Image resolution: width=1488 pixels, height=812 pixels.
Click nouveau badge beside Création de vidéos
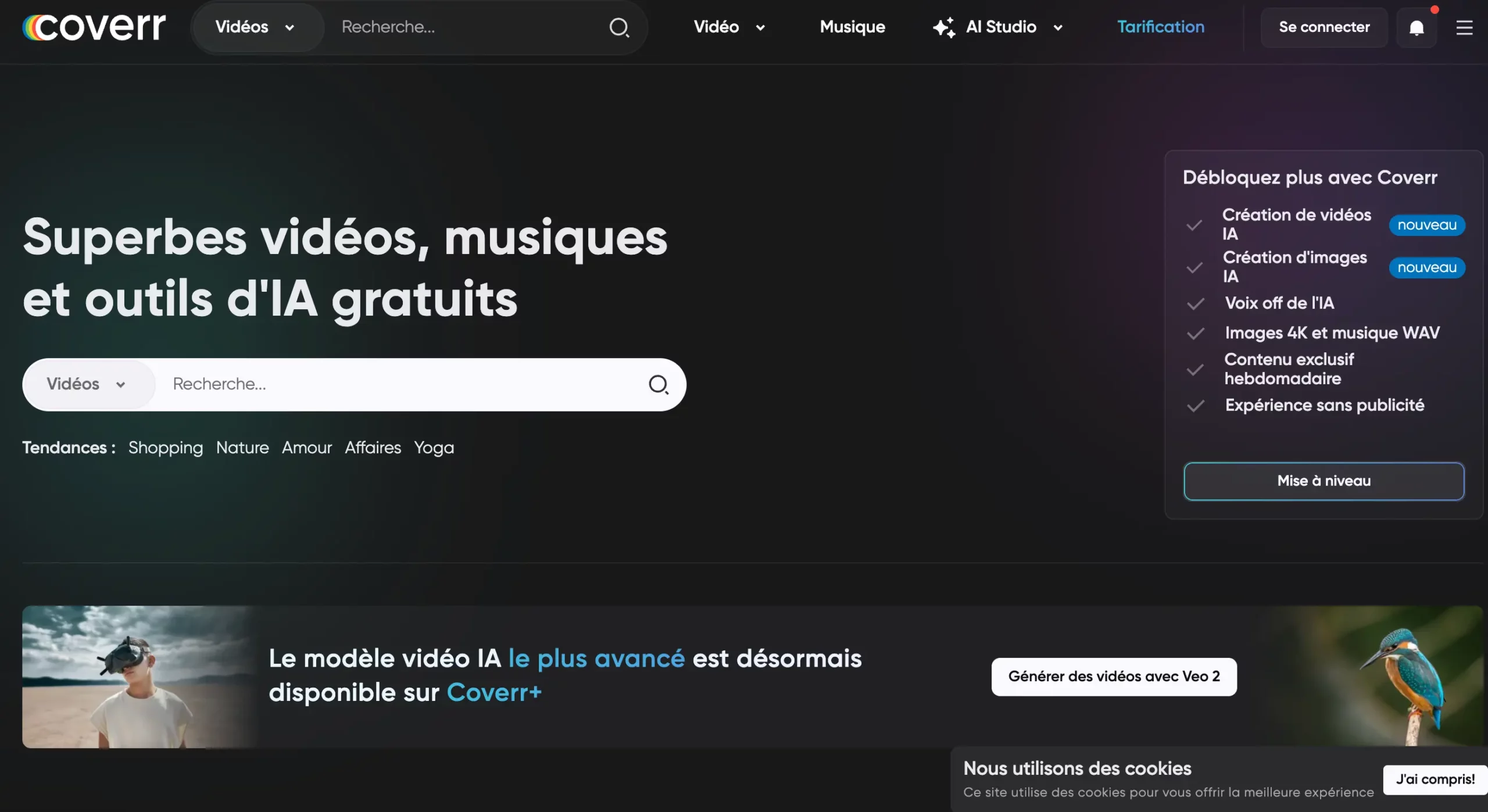point(1427,225)
